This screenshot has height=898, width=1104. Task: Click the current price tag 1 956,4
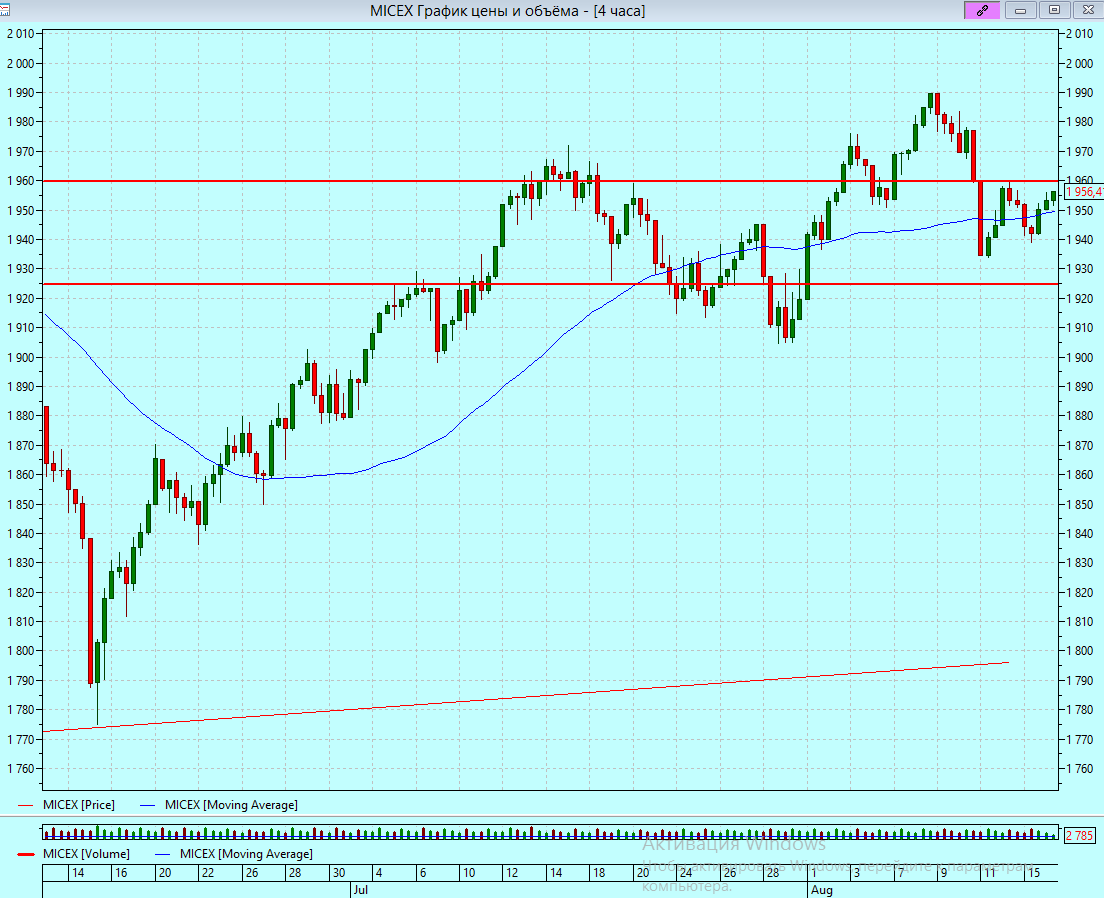click(x=1084, y=192)
